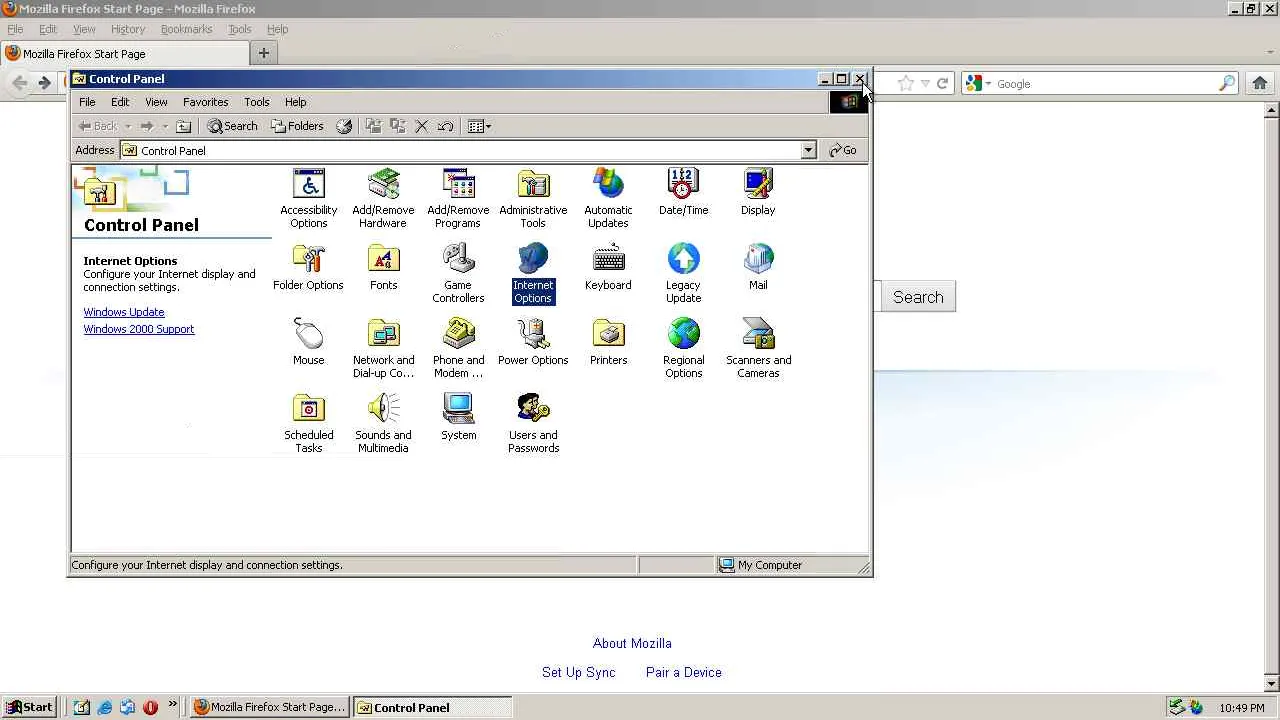Open the About Mozilla link

(x=632, y=643)
